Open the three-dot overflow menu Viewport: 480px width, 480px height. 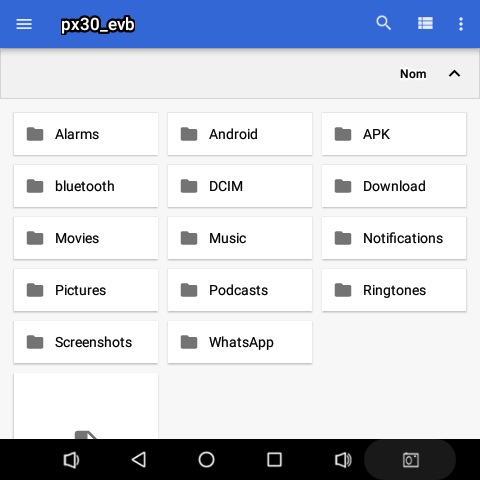click(461, 24)
